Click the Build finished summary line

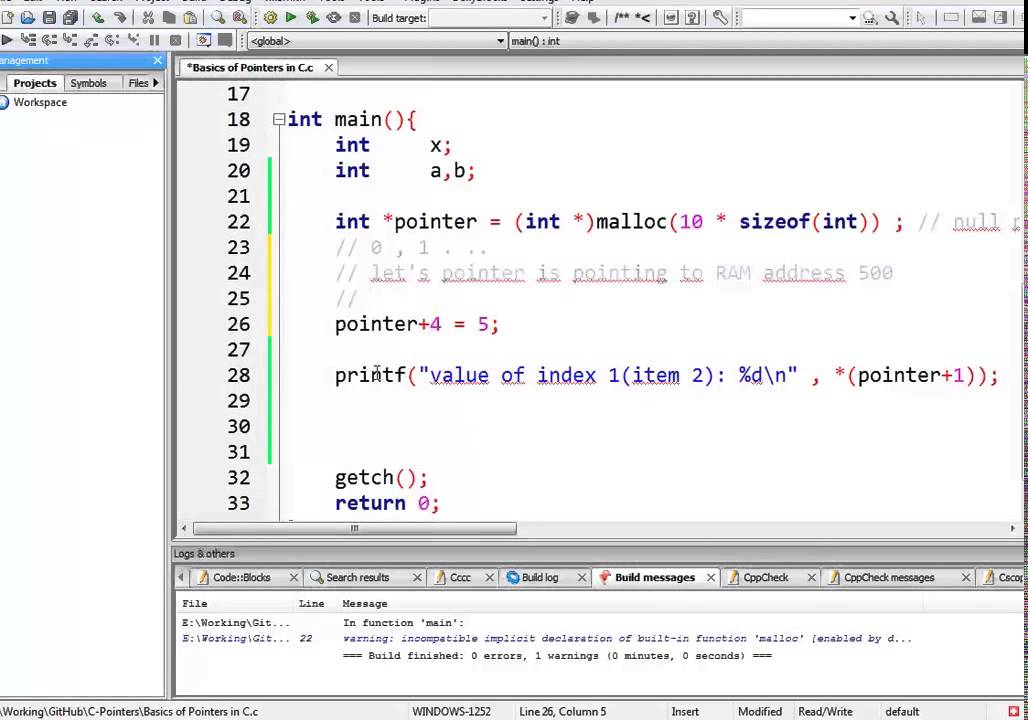557,655
